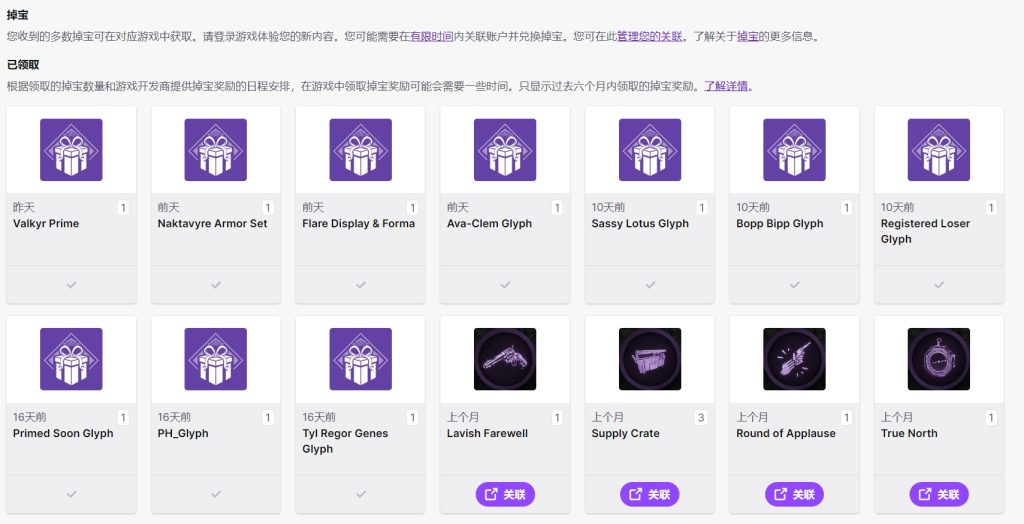
Task: Click the Registered Loser Glyph gift icon
Action: (938, 150)
